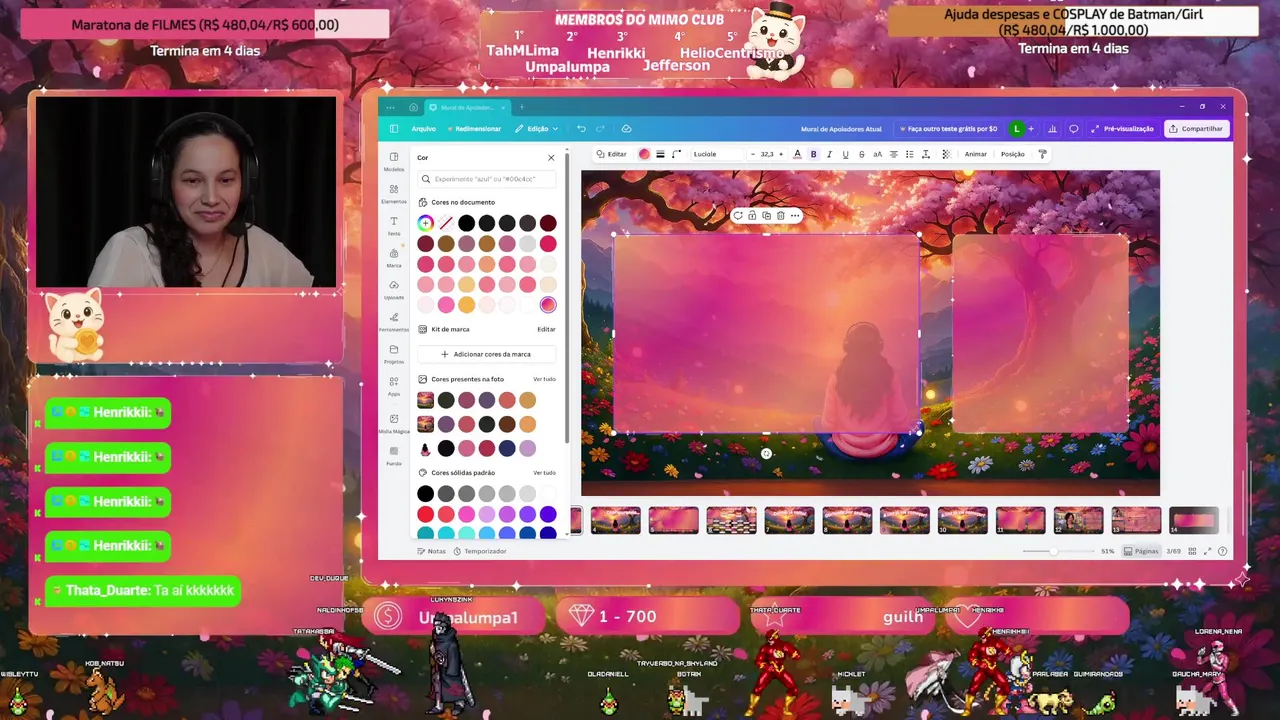Open text color letter A icon
The image size is (1280, 720).
pos(797,154)
